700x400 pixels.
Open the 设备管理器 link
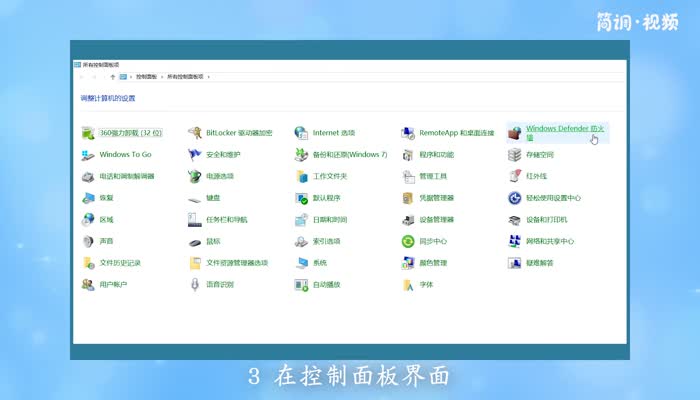pos(436,220)
